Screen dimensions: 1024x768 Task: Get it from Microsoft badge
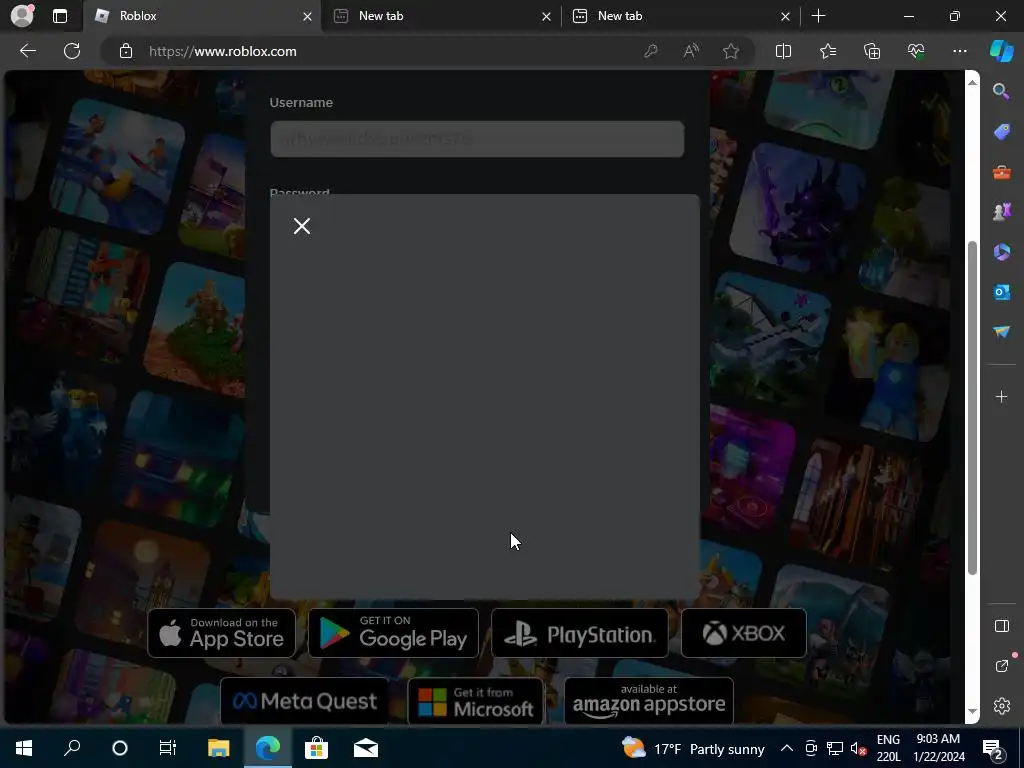475,701
